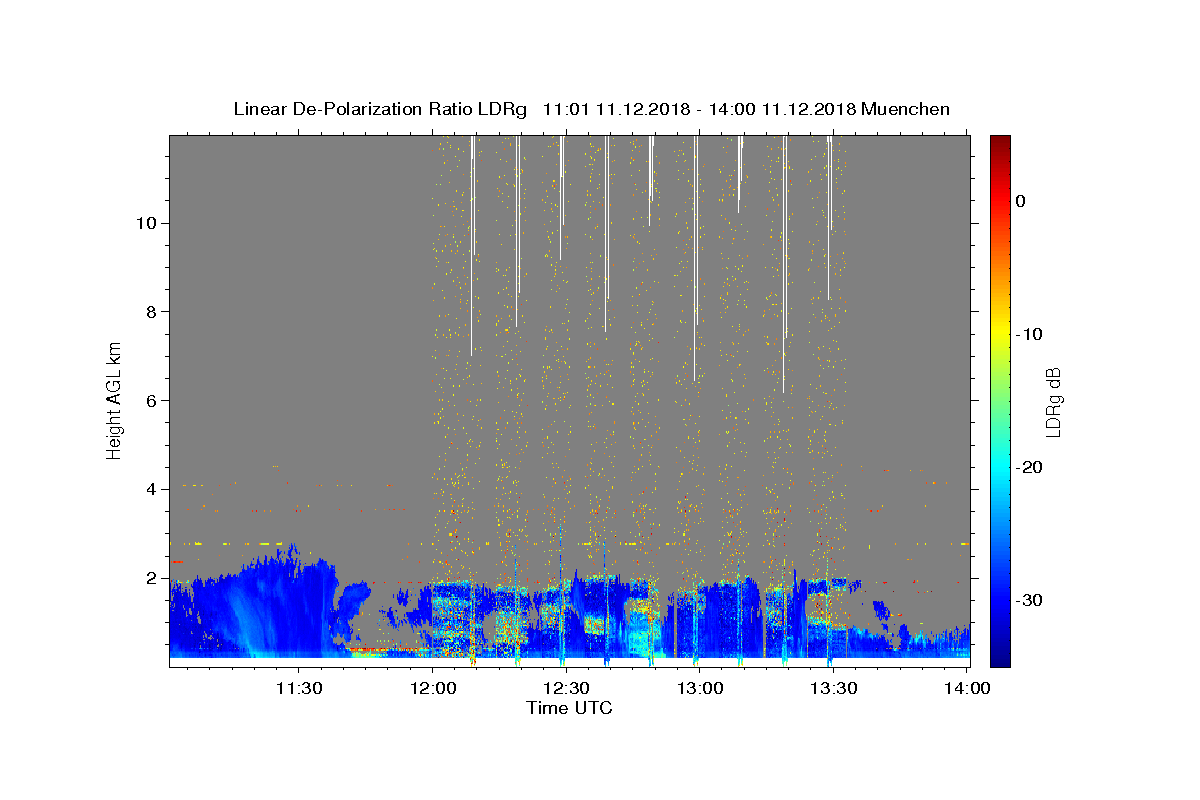
Task: Click the 13:30 time tick label
Action: 832,688
